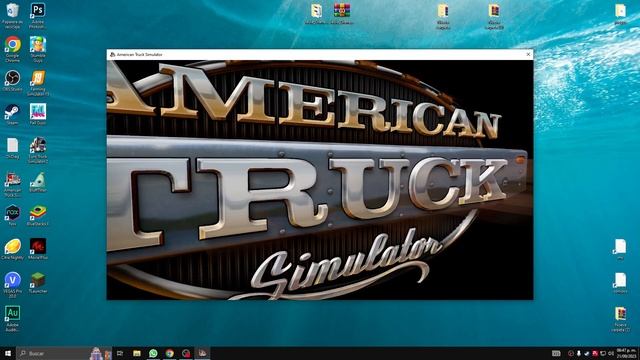Open the Windows Start menu
The width and height of the screenshot is (640, 360).
(x=8, y=353)
